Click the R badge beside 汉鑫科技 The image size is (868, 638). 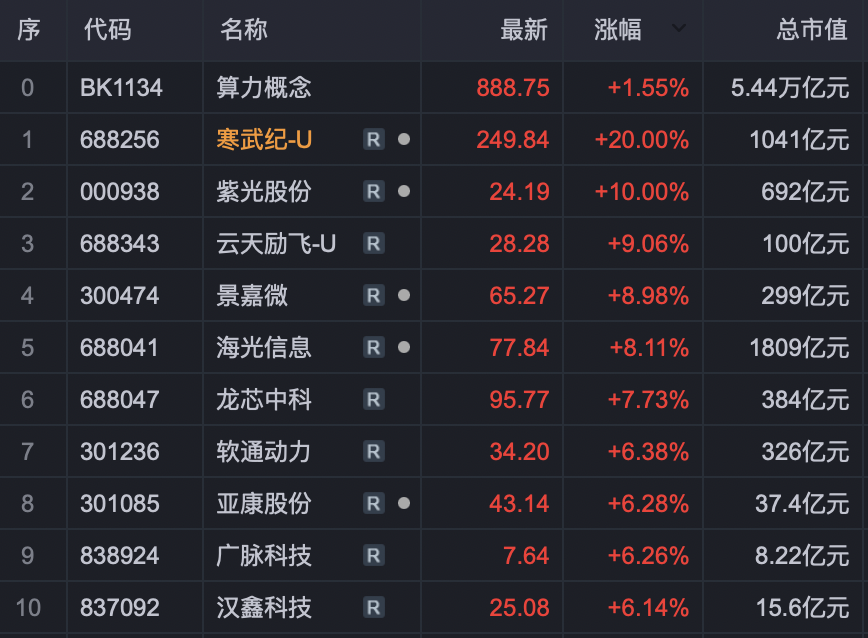(x=373, y=607)
